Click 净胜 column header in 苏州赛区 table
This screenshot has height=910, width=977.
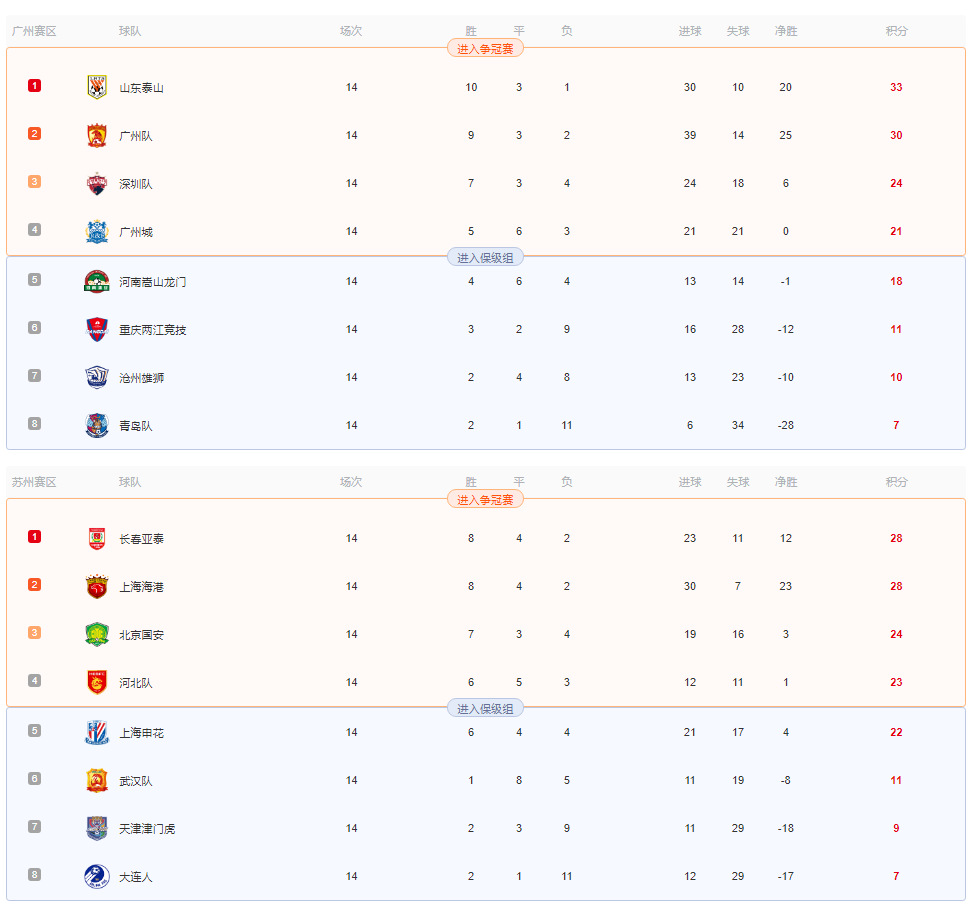click(x=786, y=482)
